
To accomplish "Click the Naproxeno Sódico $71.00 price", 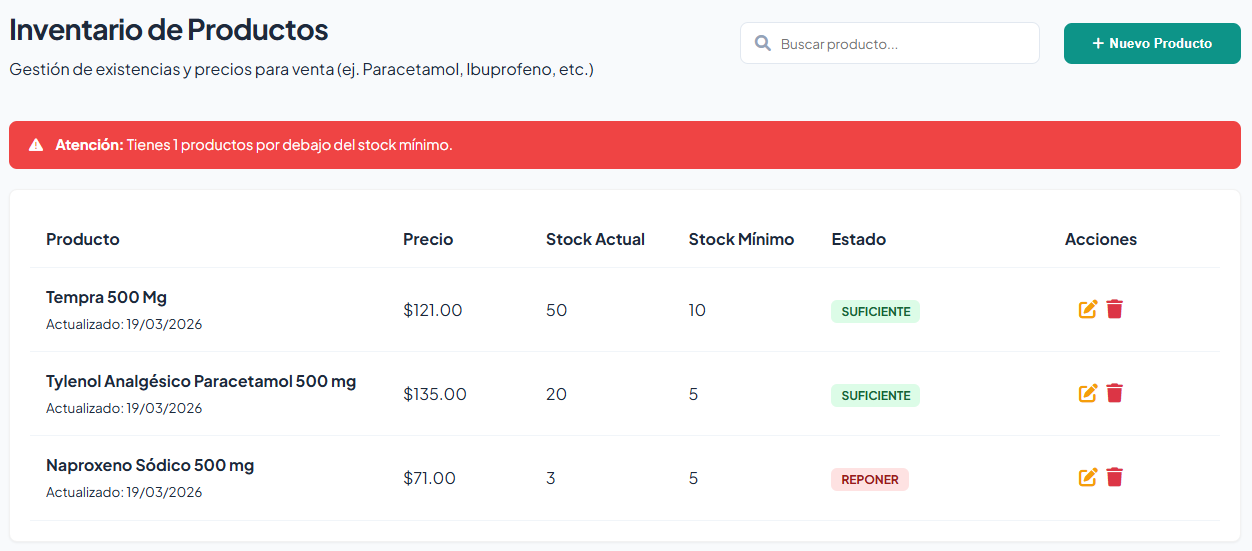I will [430, 478].
